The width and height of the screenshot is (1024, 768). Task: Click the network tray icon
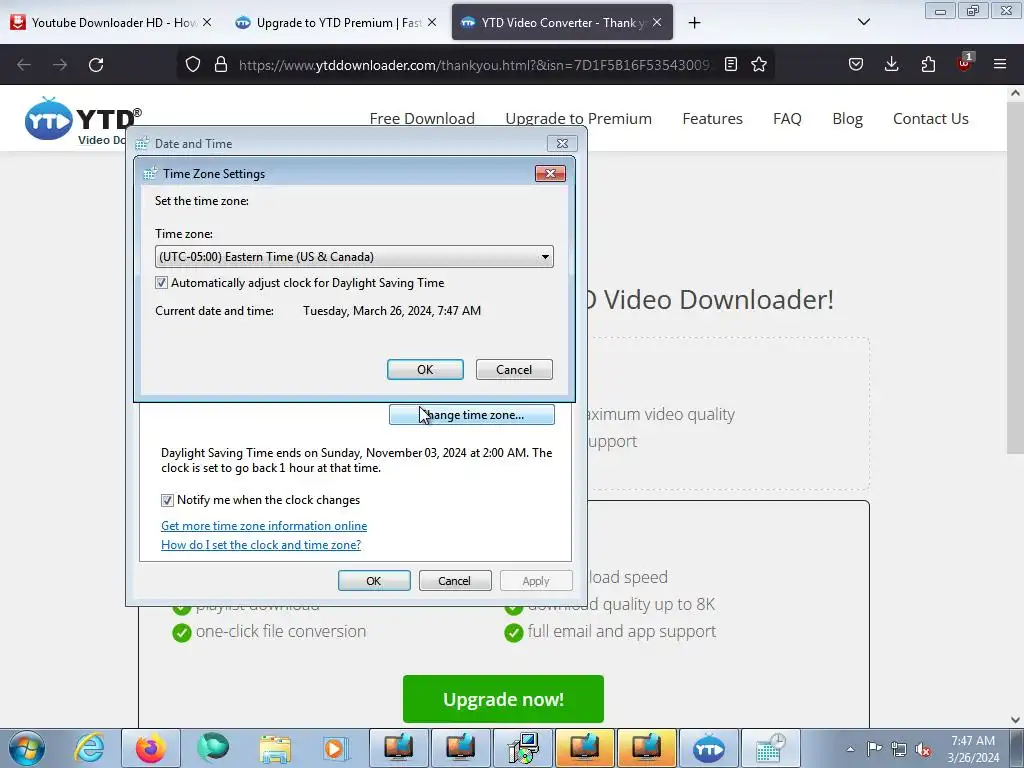point(899,749)
